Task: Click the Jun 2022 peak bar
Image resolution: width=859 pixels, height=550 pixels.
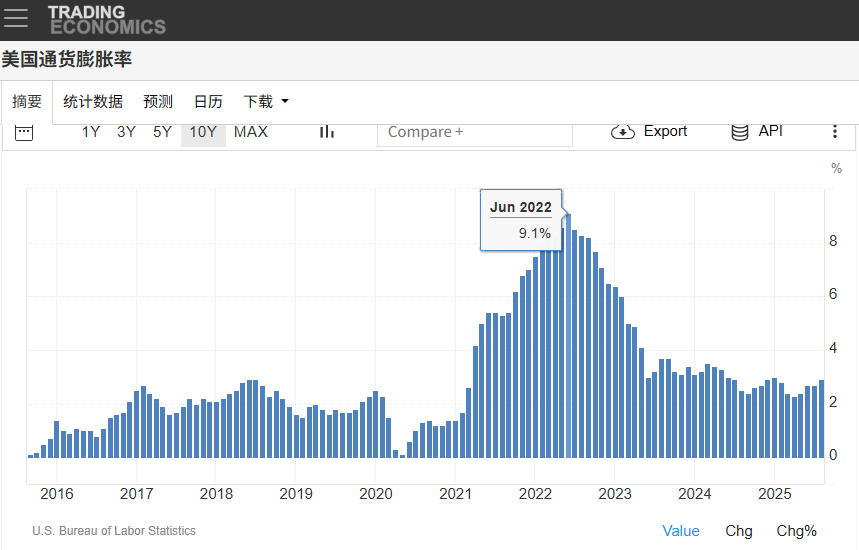Action: click(x=568, y=340)
